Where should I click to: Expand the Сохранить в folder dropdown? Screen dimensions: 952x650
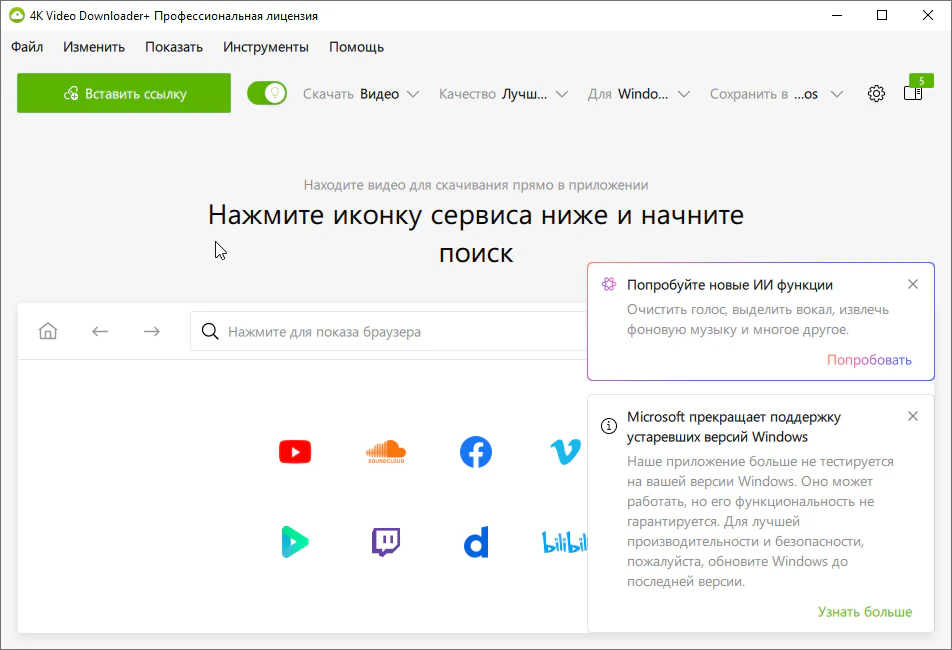[x=776, y=94]
